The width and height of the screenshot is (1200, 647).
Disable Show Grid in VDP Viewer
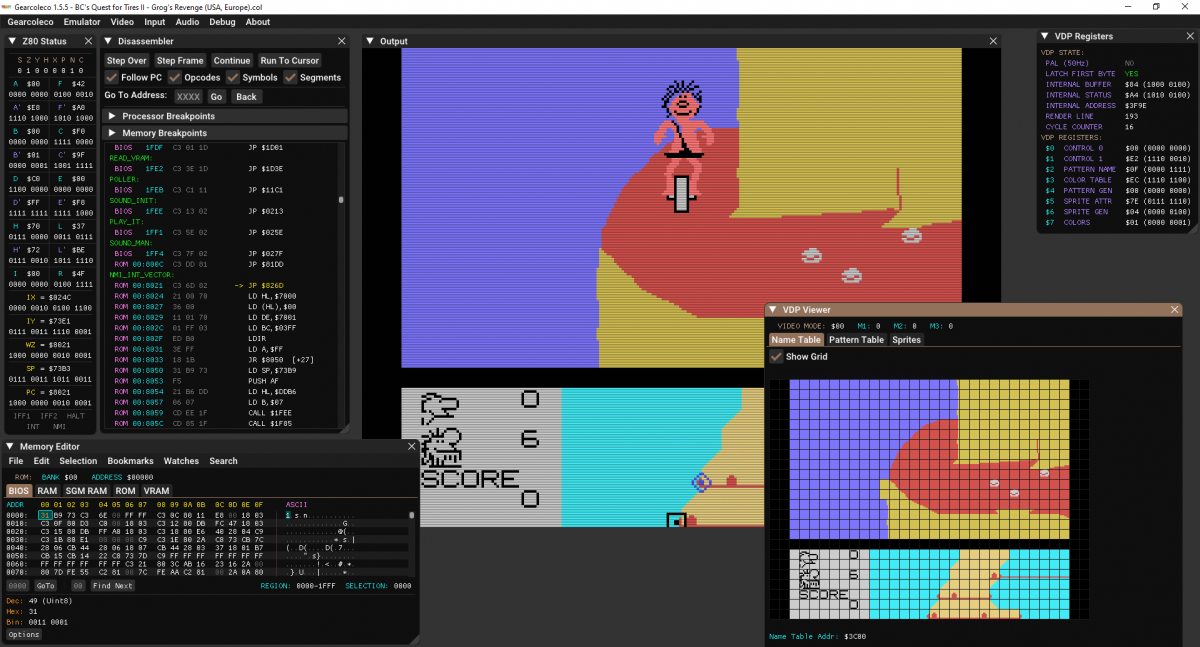[776, 357]
